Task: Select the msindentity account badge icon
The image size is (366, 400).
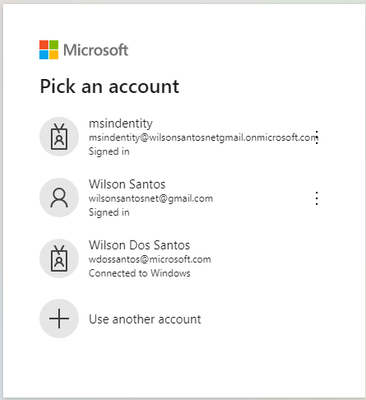Action: coord(59,137)
